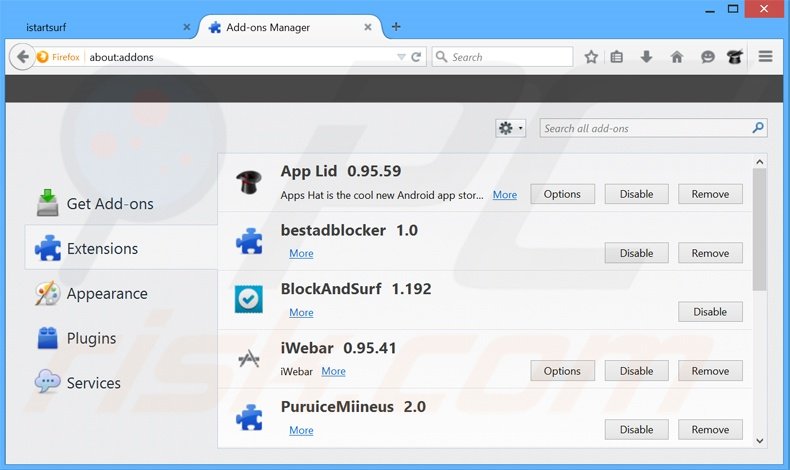Screen dimensions: 790x470
Task: Click the extension list scrollbar thumb
Action: pos(759,230)
